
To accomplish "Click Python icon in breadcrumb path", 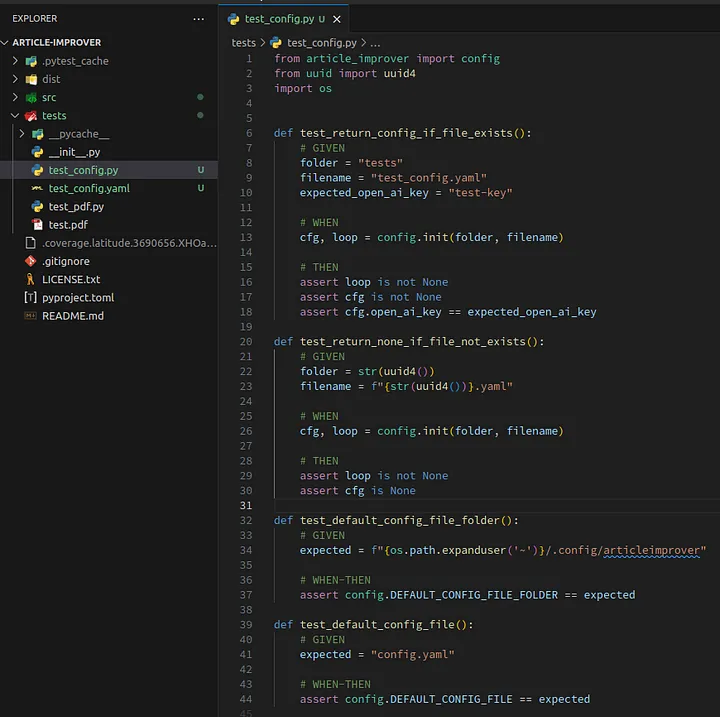I will tap(276, 43).
